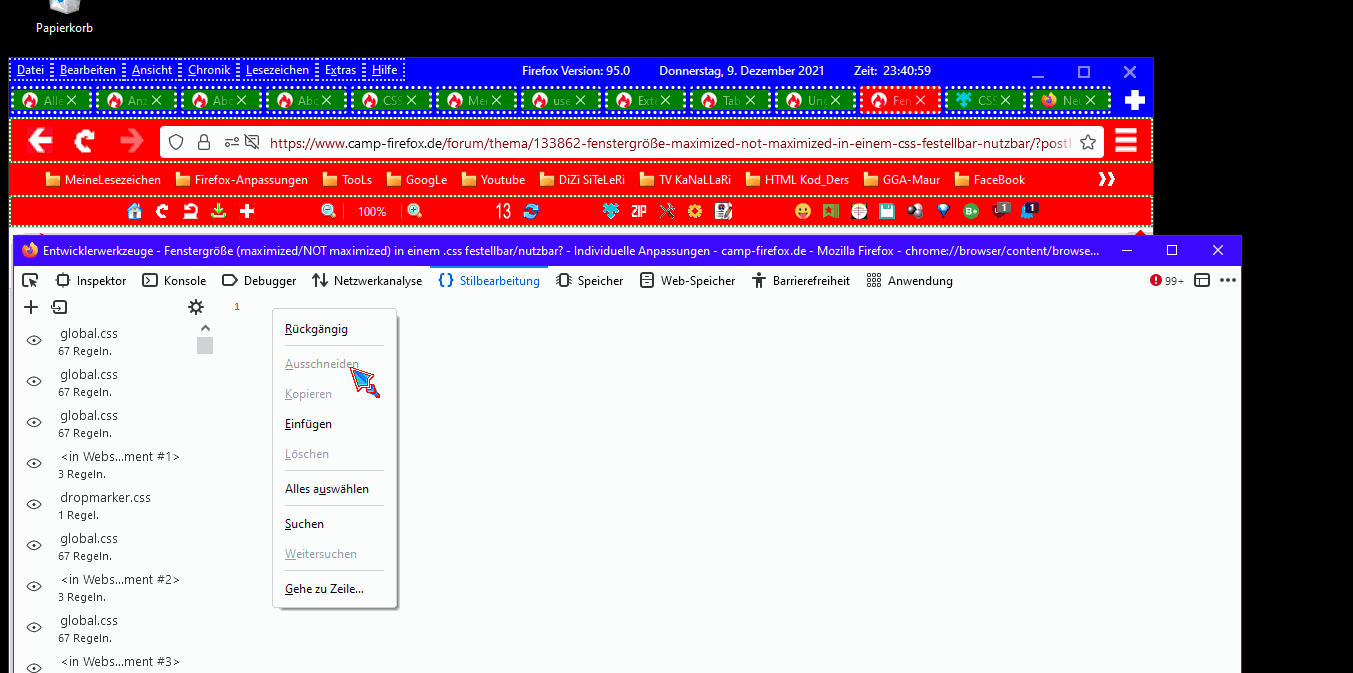
Task: Expand the bookmarks toolbar overflow chevron
Action: click(x=1107, y=180)
